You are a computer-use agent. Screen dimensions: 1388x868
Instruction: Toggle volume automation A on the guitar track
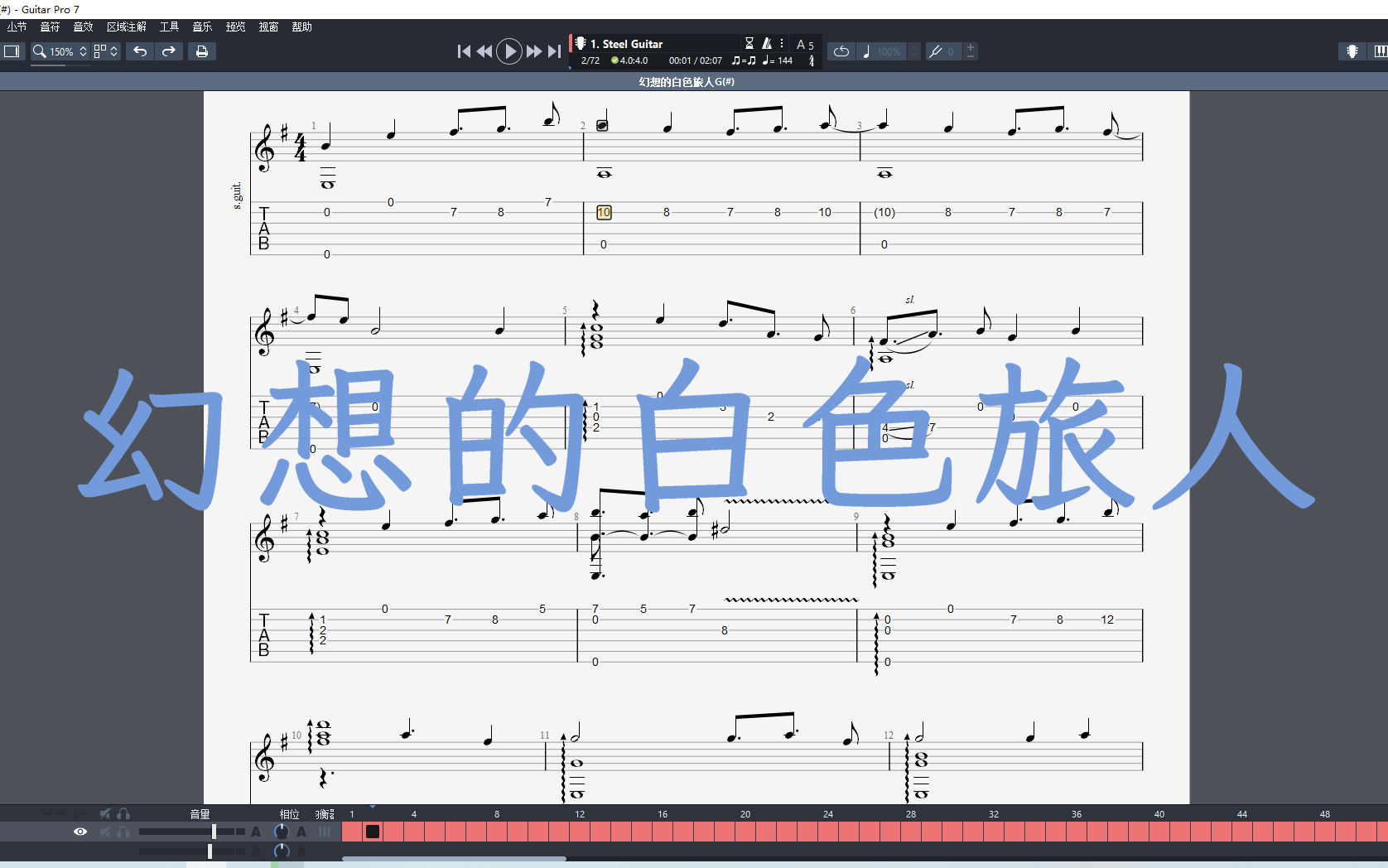click(256, 832)
